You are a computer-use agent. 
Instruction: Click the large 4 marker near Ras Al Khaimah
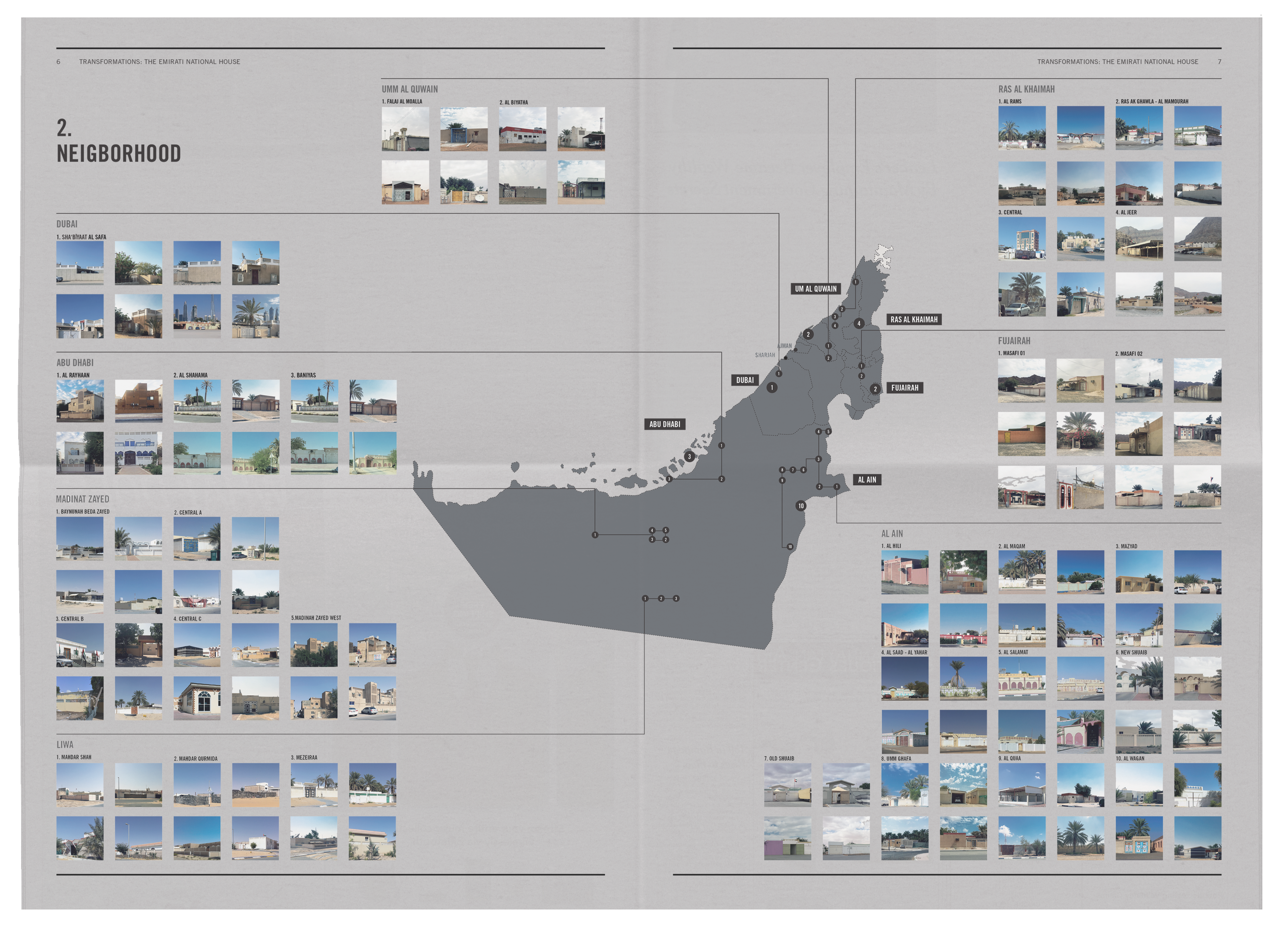click(x=859, y=323)
